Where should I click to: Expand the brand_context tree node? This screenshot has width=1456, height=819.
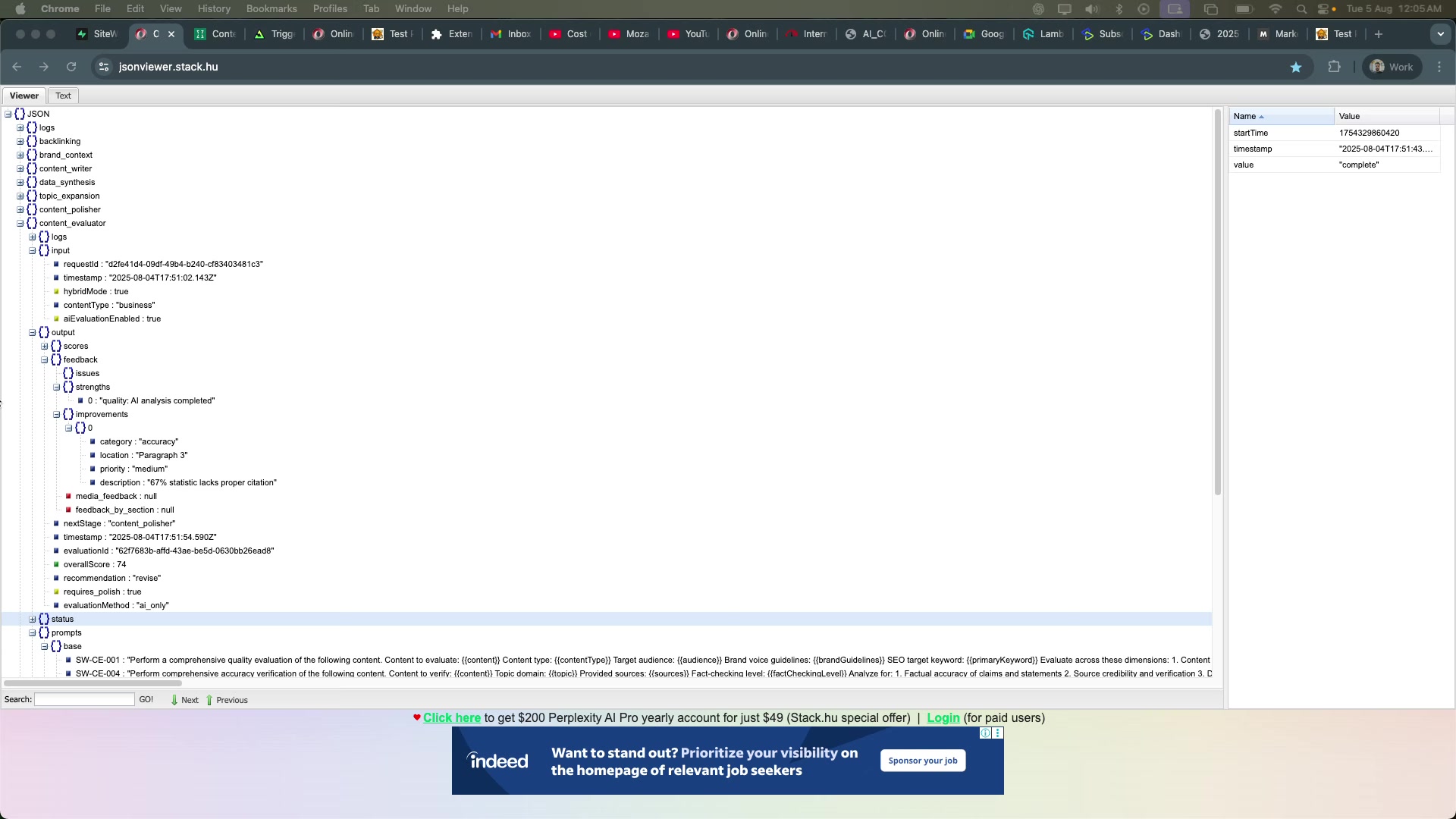coord(20,155)
